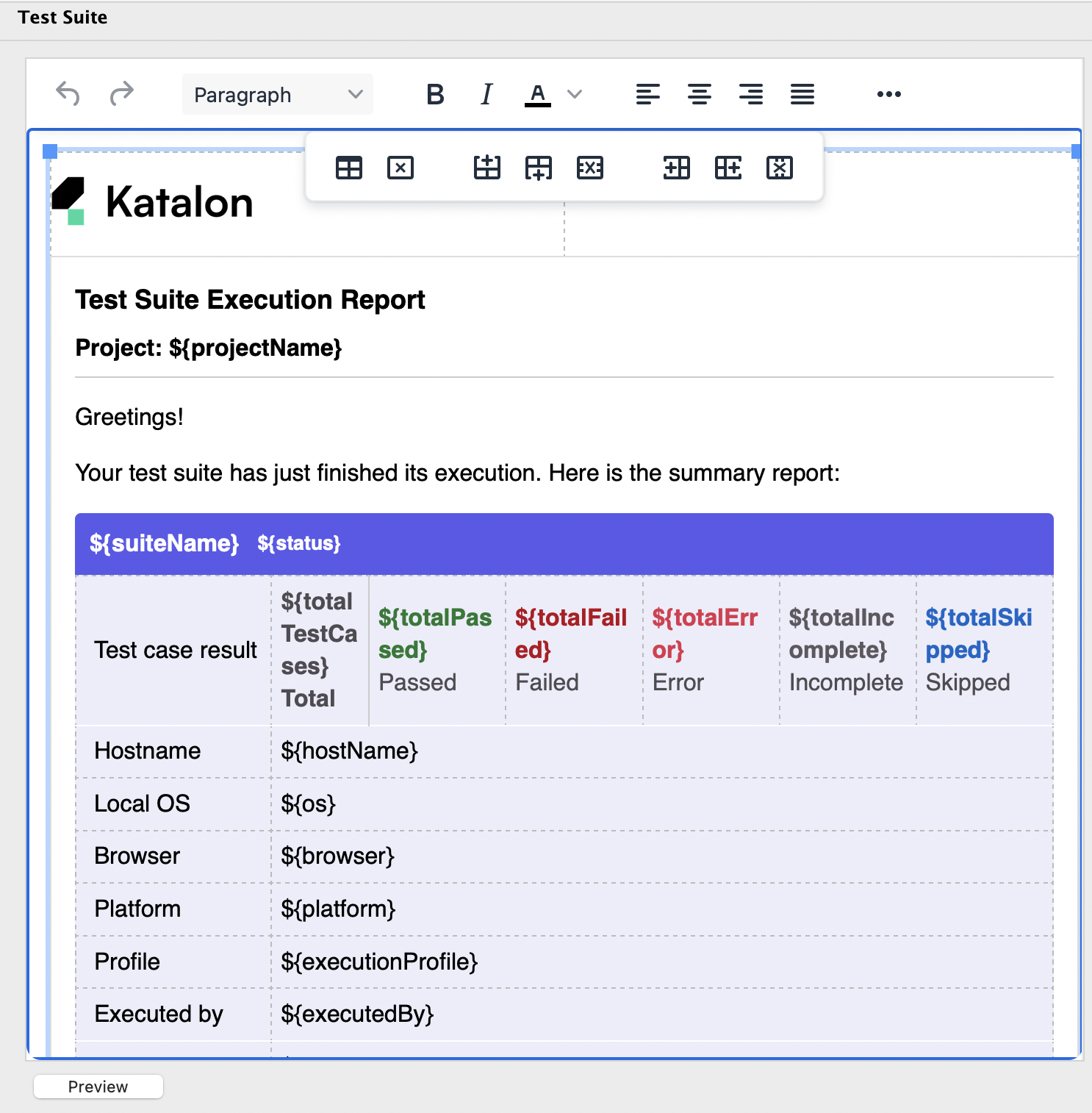Image resolution: width=1092 pixels, height=1113 pixels.
Task: Click the delete table icon
Action: 400,168
